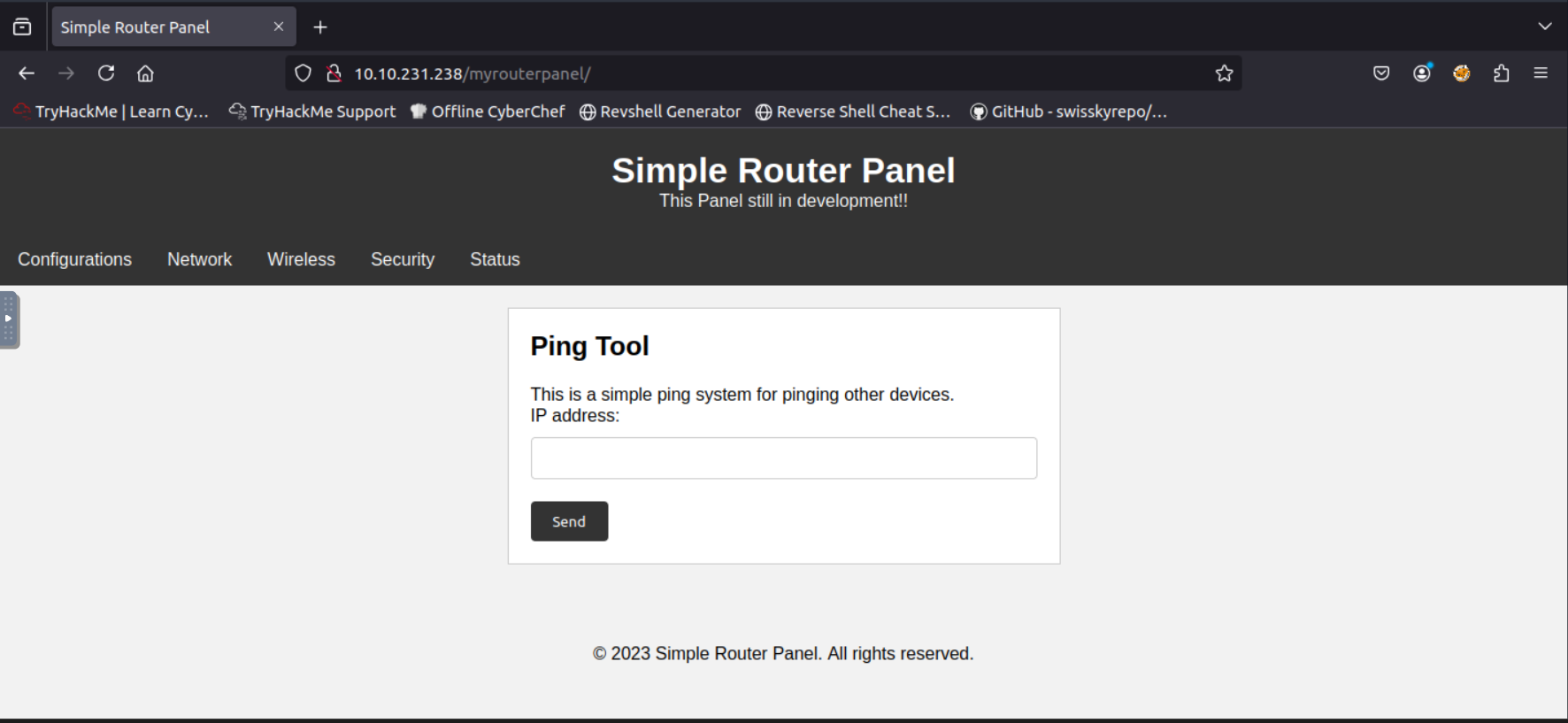Reload the current page
Screen dimensions: 1568x723
coord(106,73)
